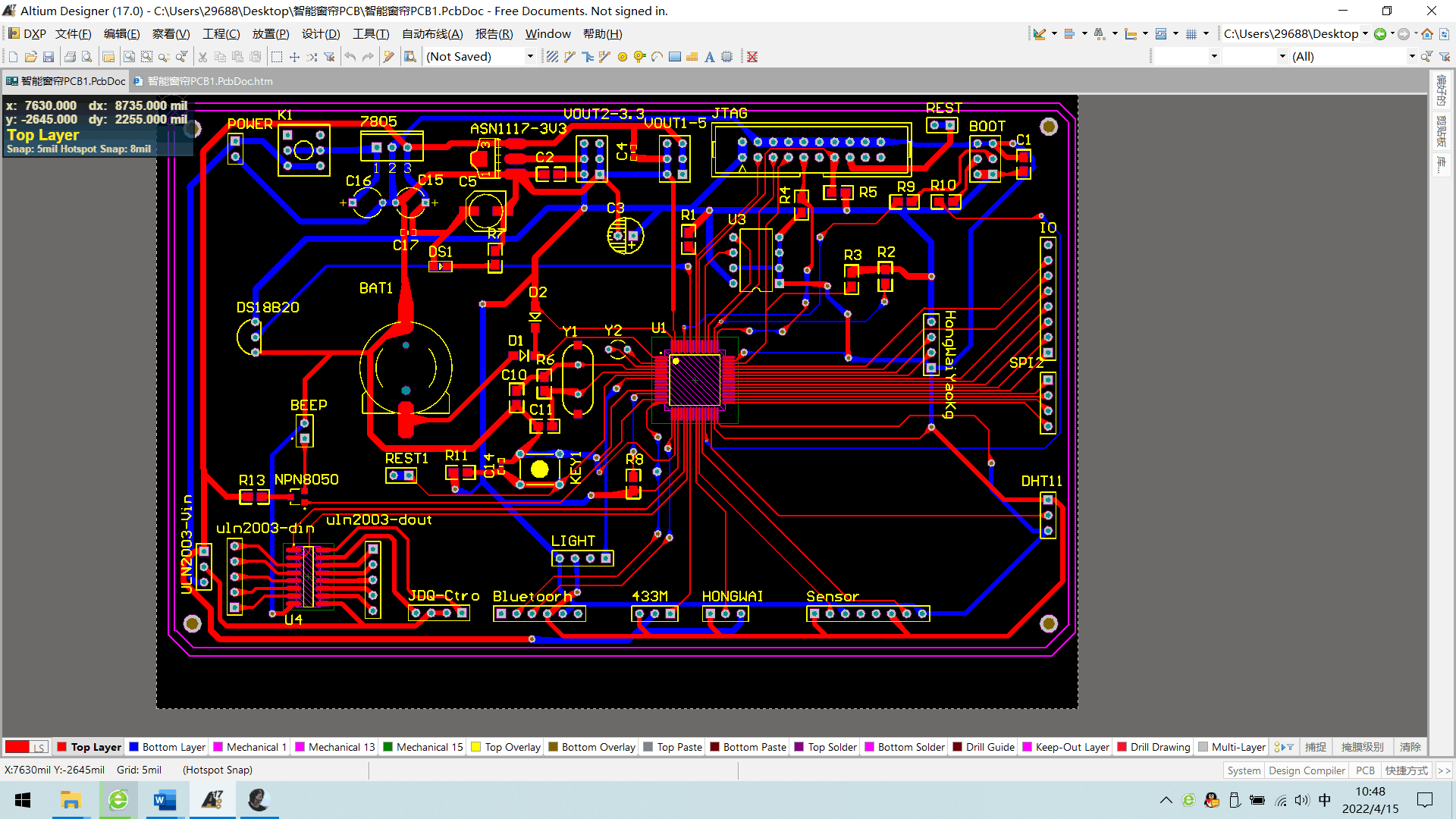Click the move selection cross icon
Screen dimensions: 1456x819
coord(294,57)
